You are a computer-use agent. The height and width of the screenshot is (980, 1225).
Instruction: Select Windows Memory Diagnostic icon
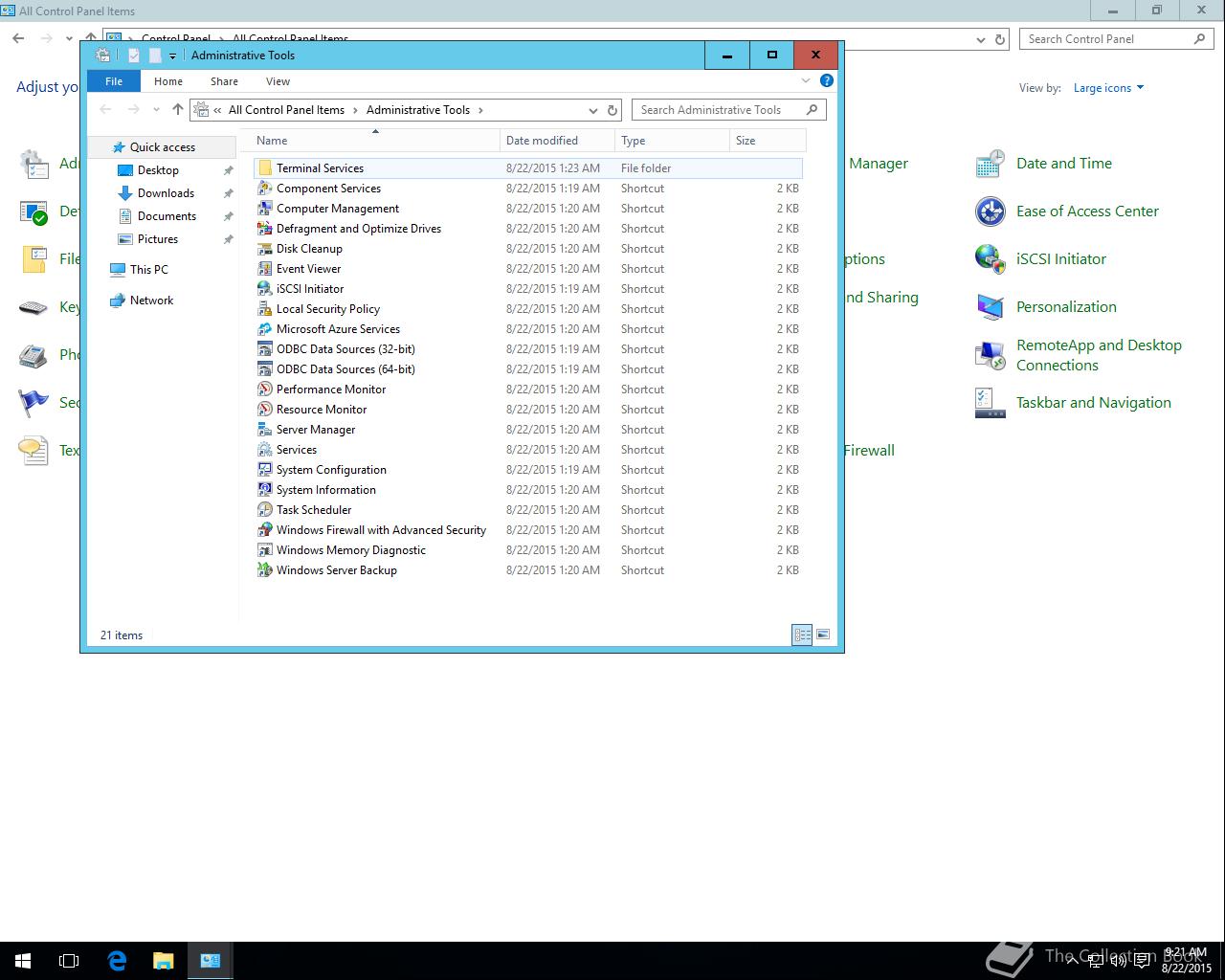[265, 550]
